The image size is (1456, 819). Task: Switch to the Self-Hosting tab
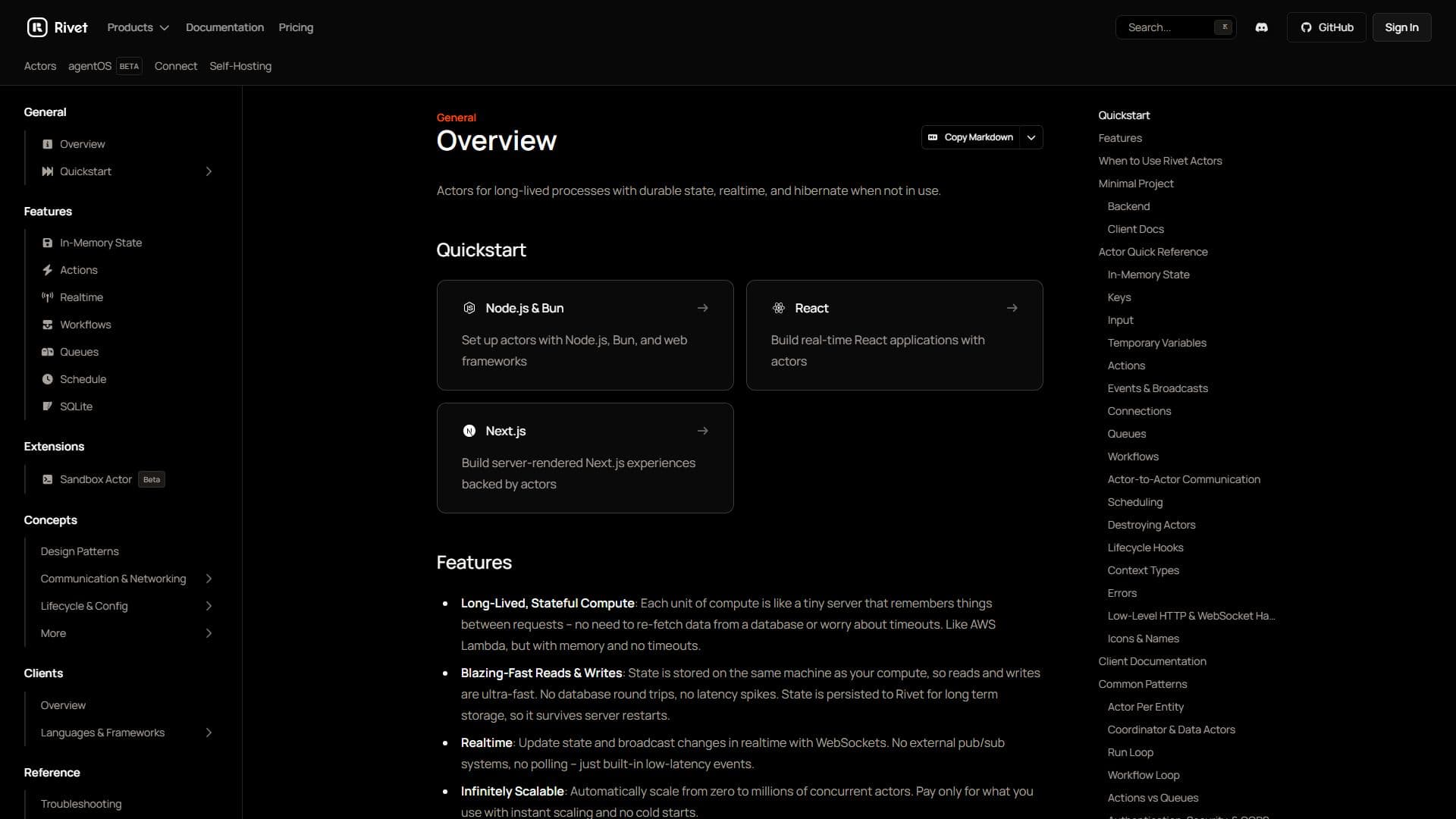coord(240,66)
